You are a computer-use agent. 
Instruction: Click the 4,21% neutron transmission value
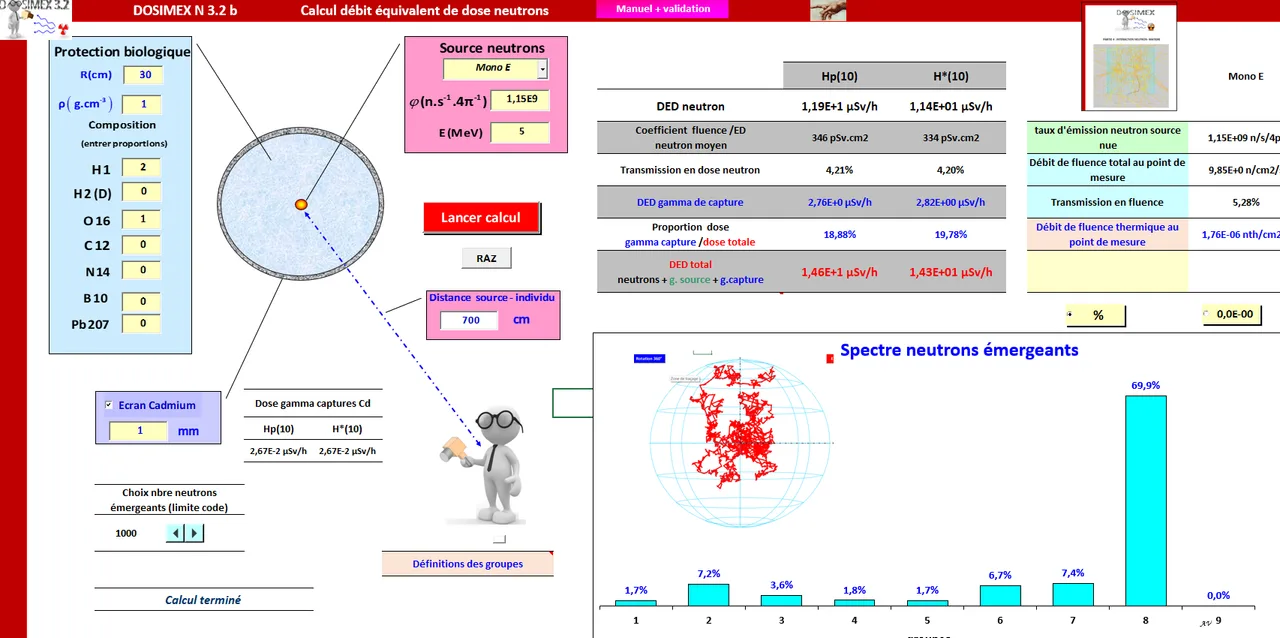[x=839, y=170]
